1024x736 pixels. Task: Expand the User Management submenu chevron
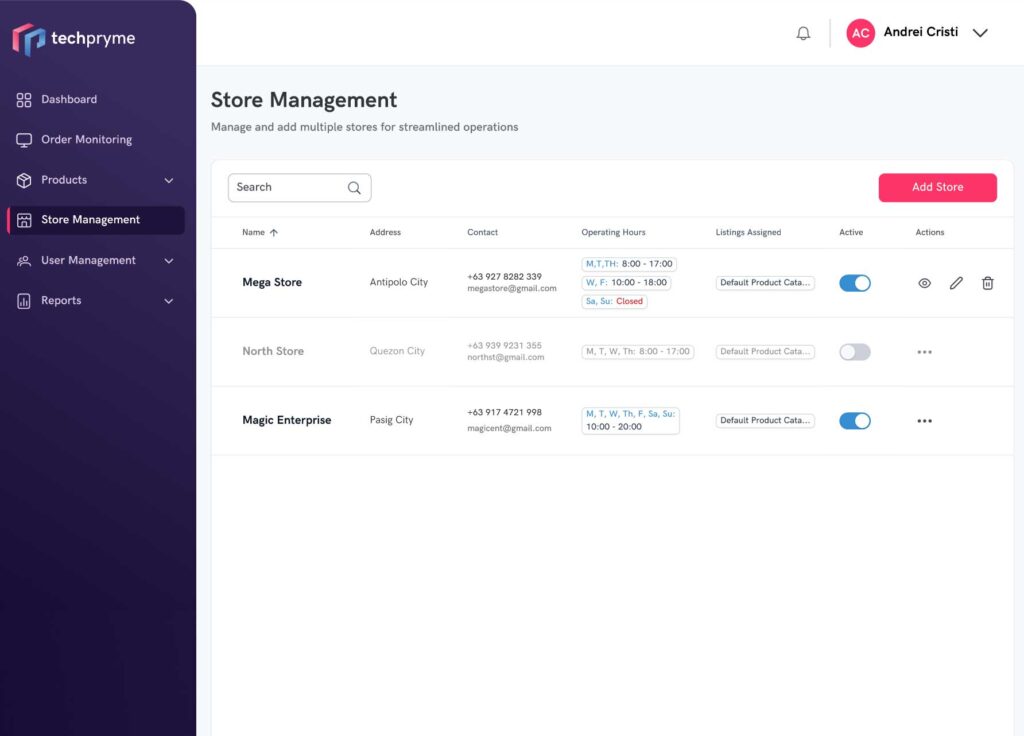click(x=168, y=261)
